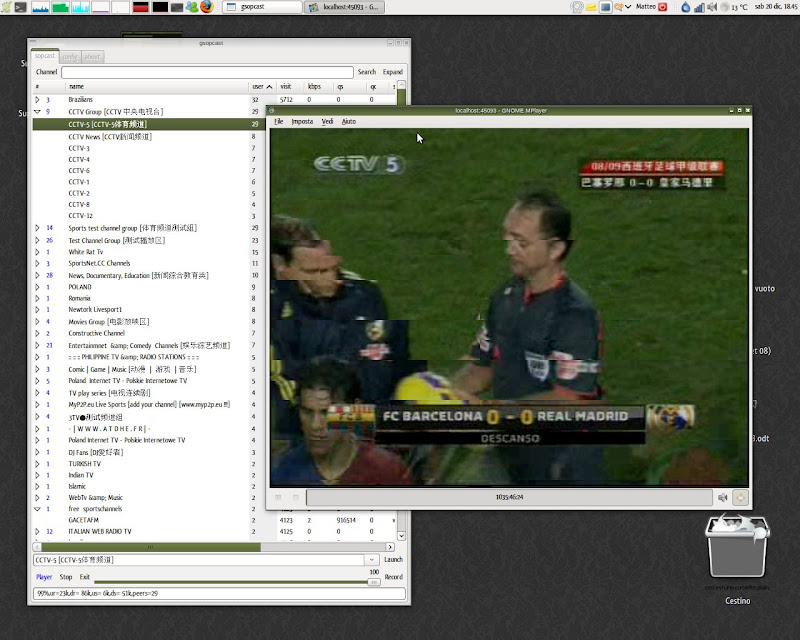Open the weather applet showing 13 °C
800x640 pixels.
734,7
